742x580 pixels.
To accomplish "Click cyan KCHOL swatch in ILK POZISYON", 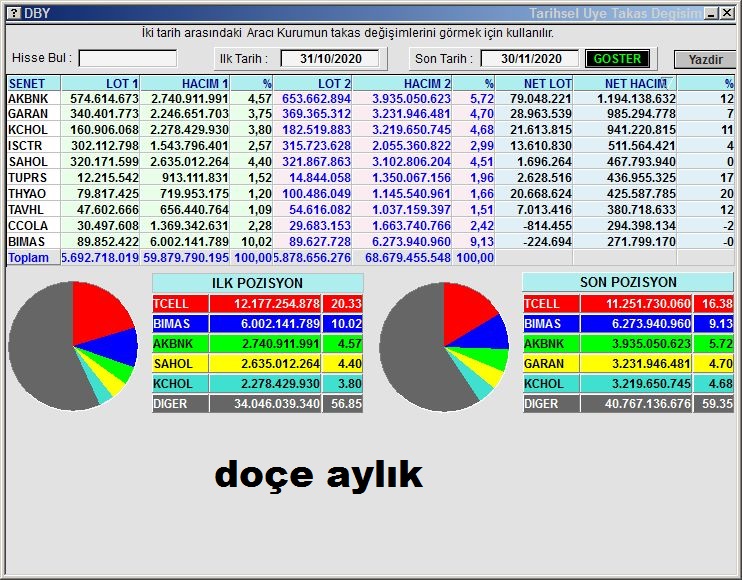I will pyautogui.click(x=180, y=384).
